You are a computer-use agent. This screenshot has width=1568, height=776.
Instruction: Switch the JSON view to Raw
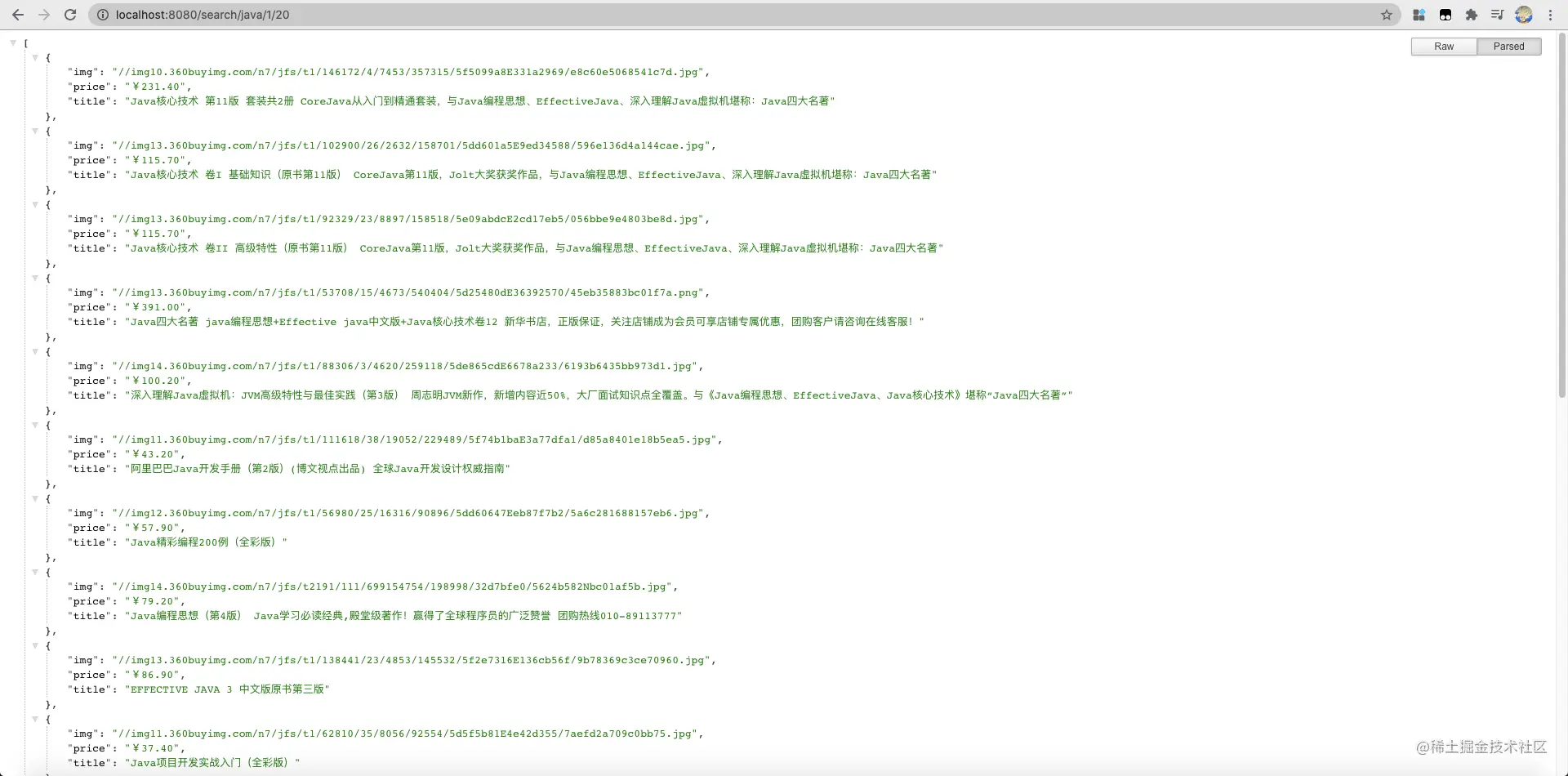point(1444,47)
